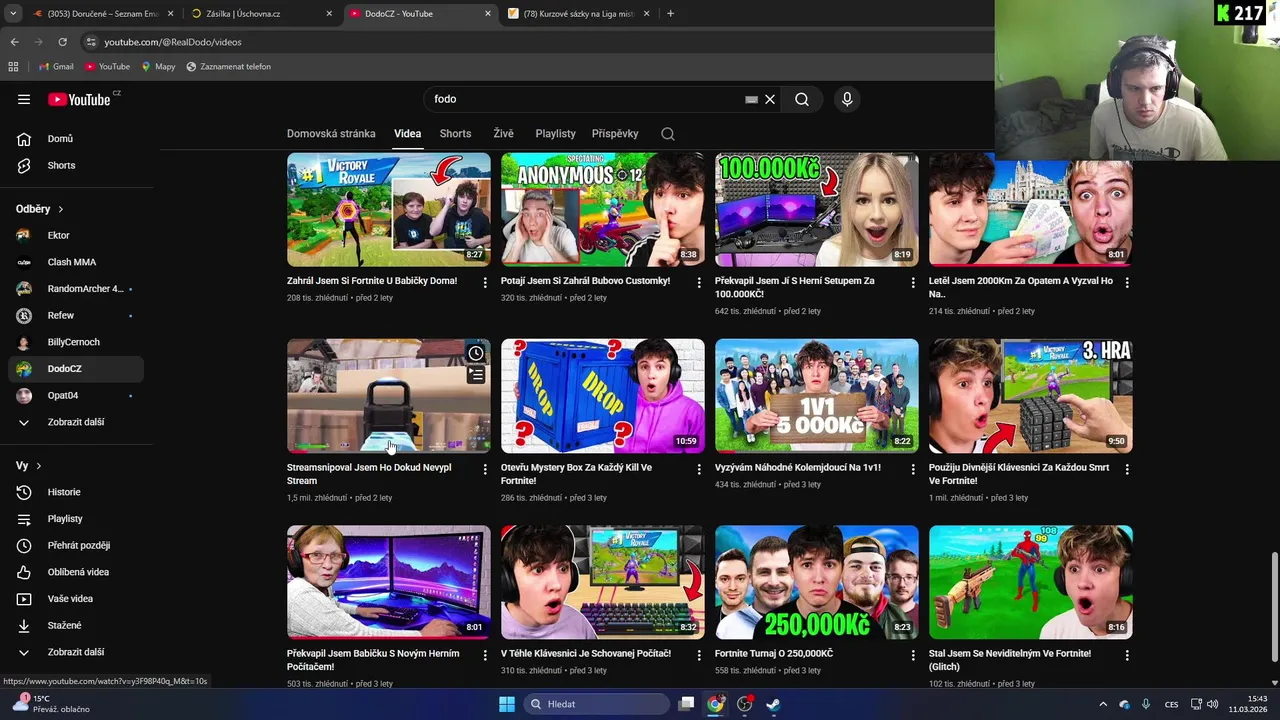The image size is (1280, 720).
Task: Click the magnifier search button
Action: click(802, 99)
